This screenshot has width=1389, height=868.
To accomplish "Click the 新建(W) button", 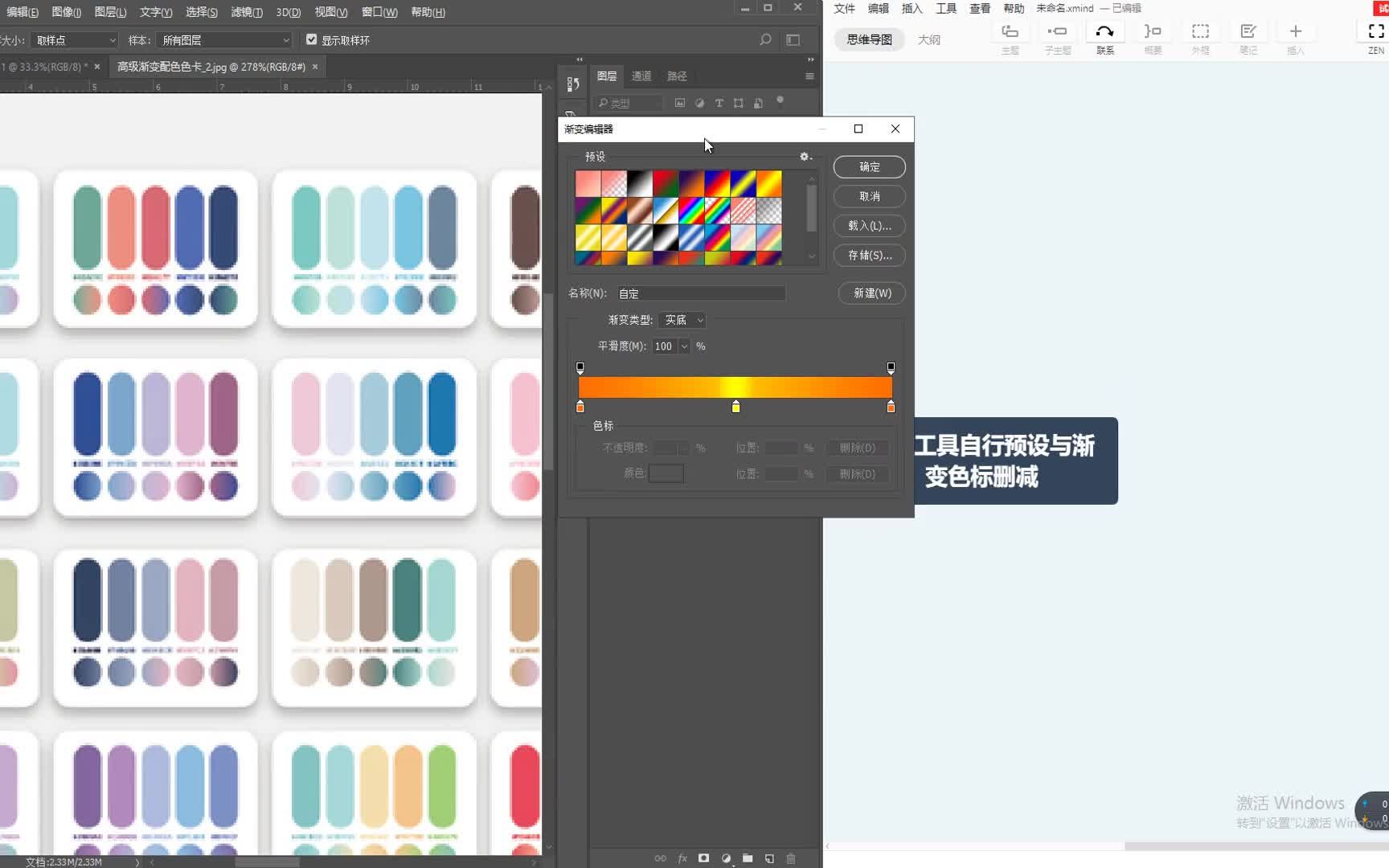I will point(872,293).
